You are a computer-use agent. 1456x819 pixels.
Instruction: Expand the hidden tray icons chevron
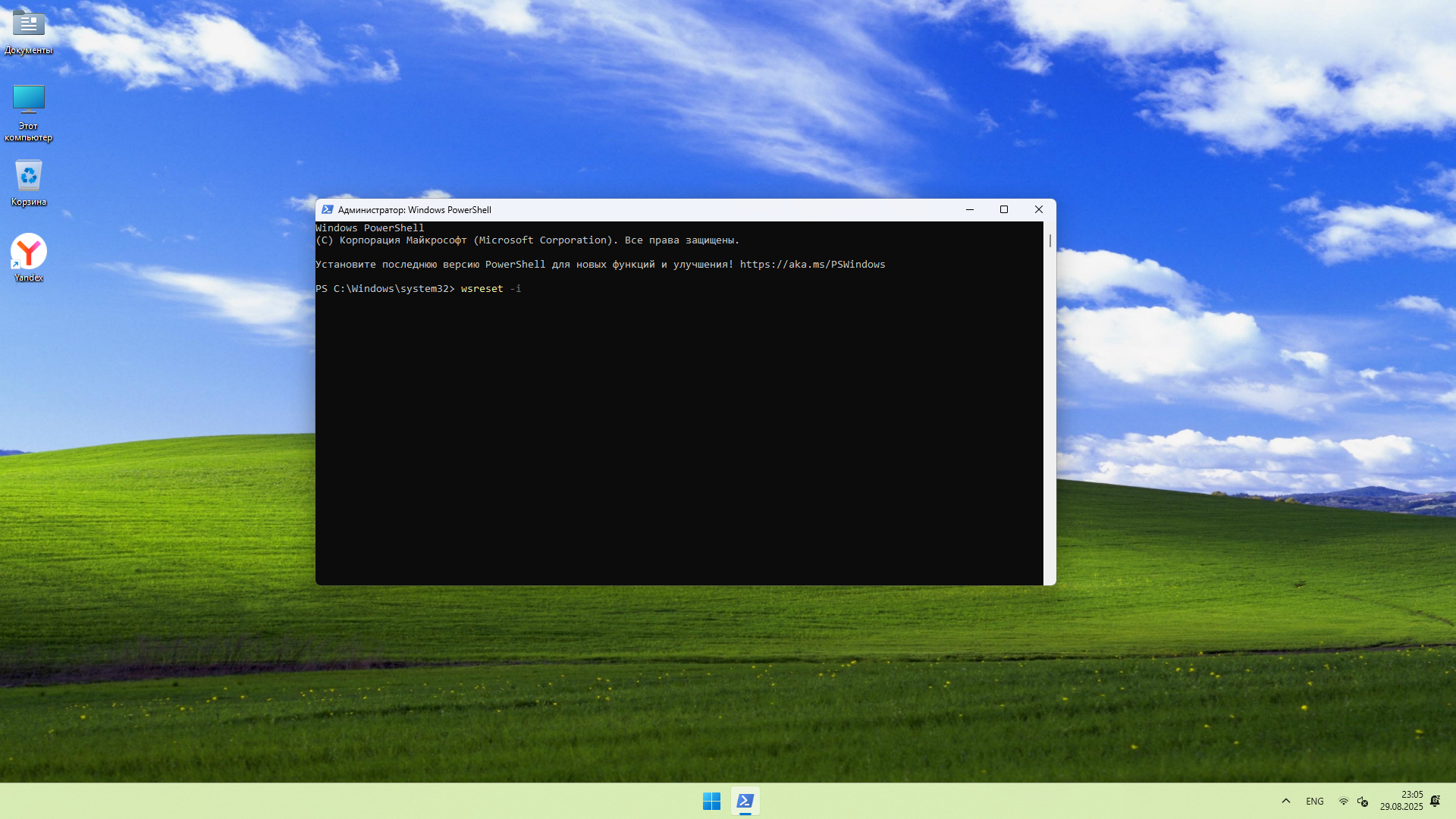[x=1286, y=802]
